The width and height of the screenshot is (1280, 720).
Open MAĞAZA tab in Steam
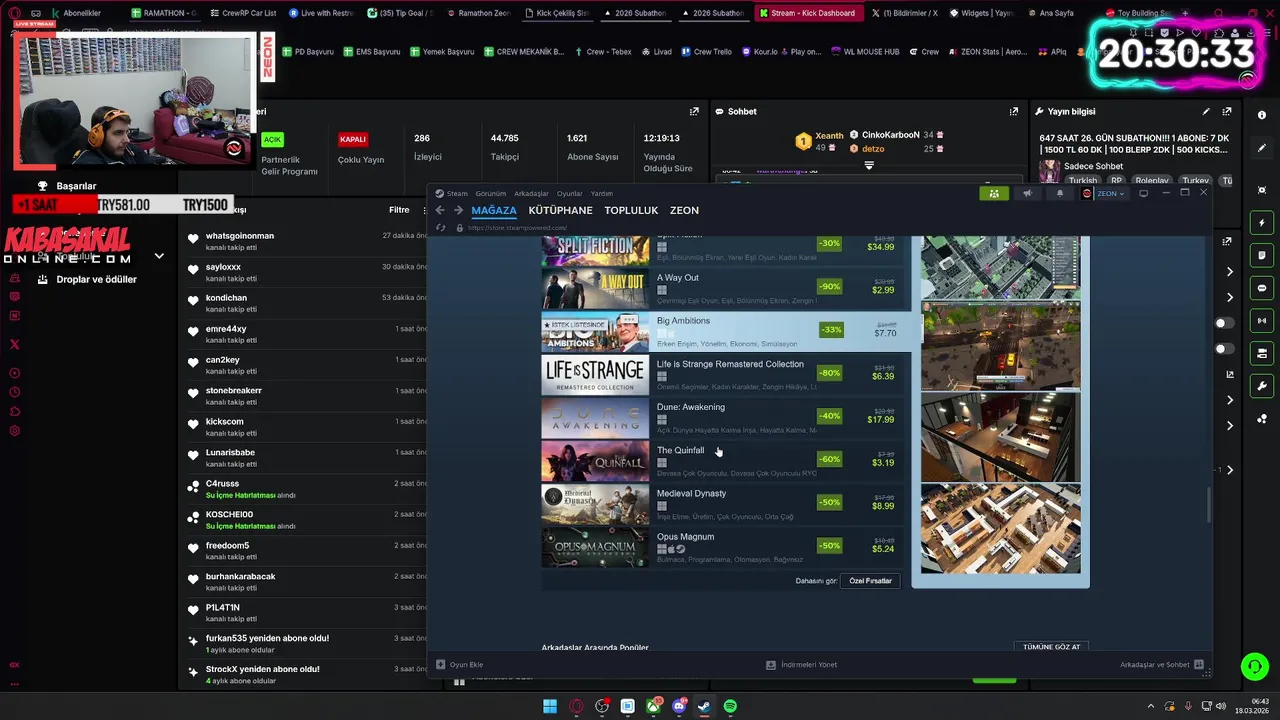(494, 210)
